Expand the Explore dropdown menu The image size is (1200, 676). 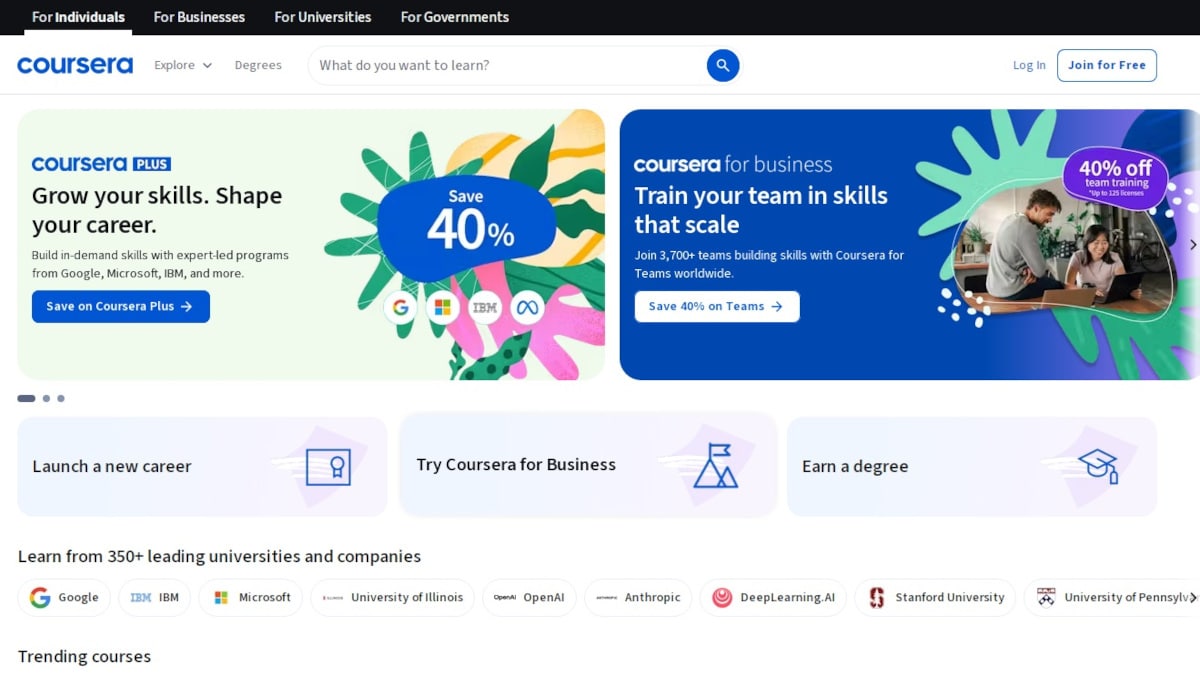click(183, 65)
